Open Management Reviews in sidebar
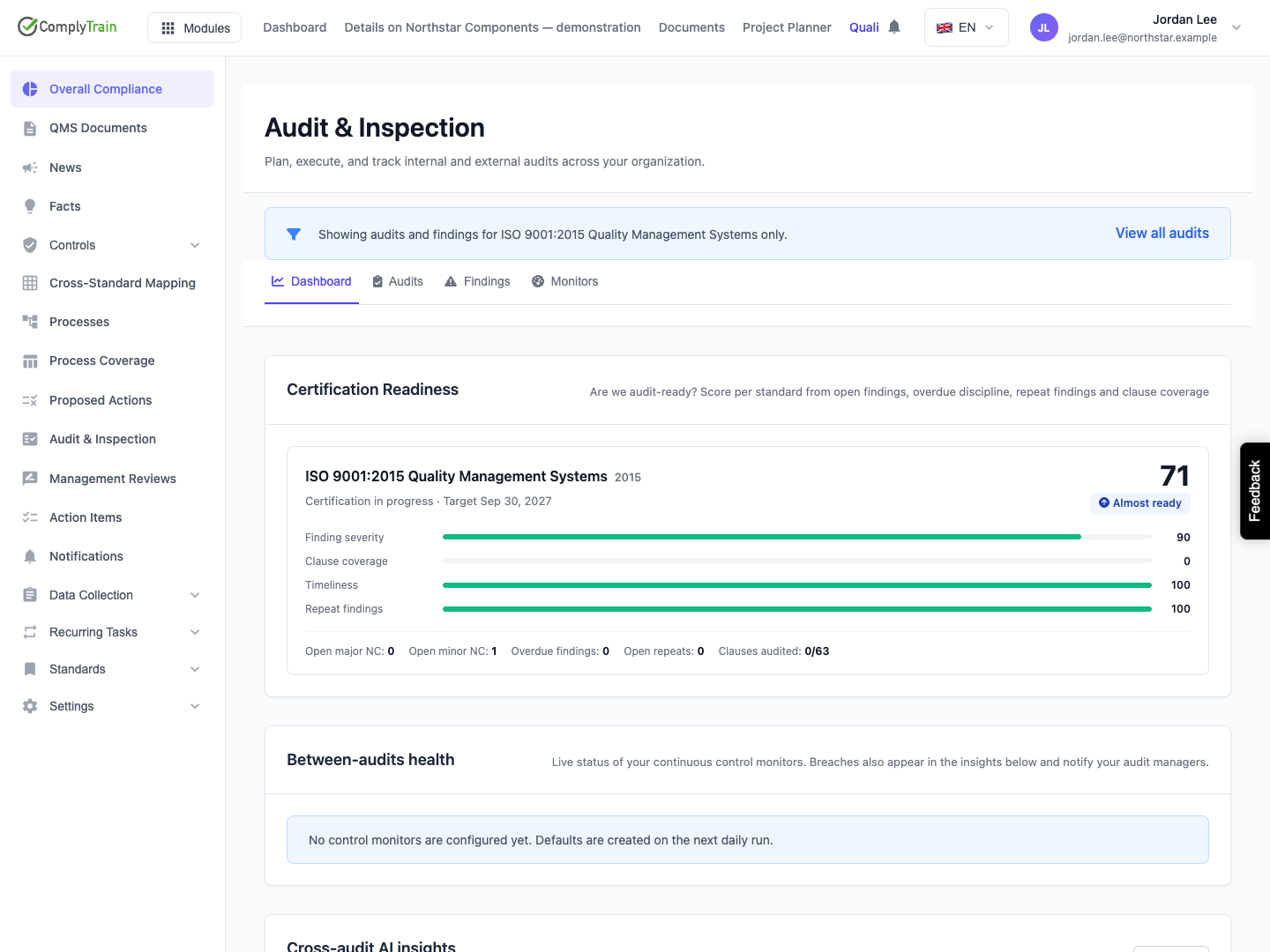The image size is (1270, 952). (112, 479)
